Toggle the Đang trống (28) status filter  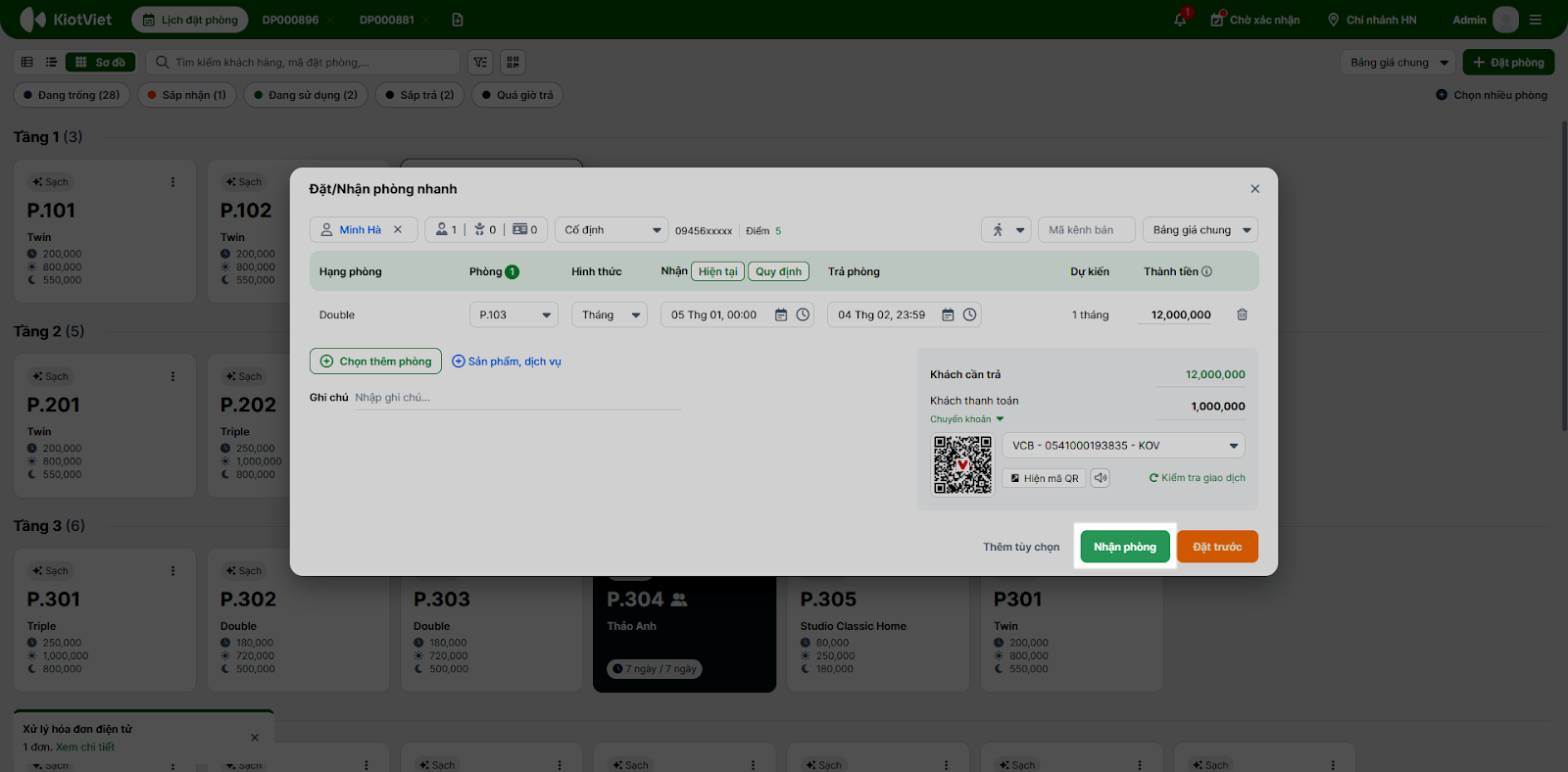[x=72, y=95]
